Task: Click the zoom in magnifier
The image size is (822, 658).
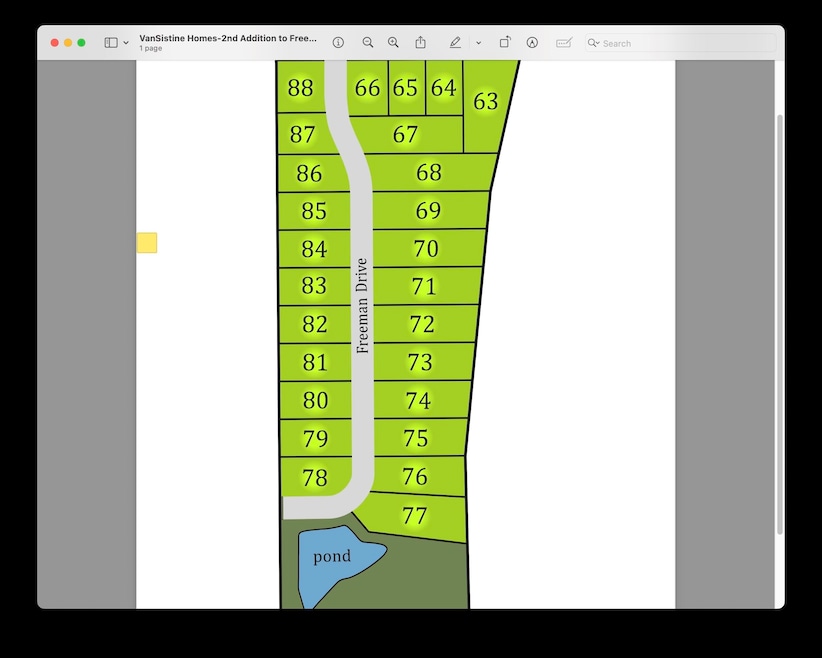Action: 393,43
